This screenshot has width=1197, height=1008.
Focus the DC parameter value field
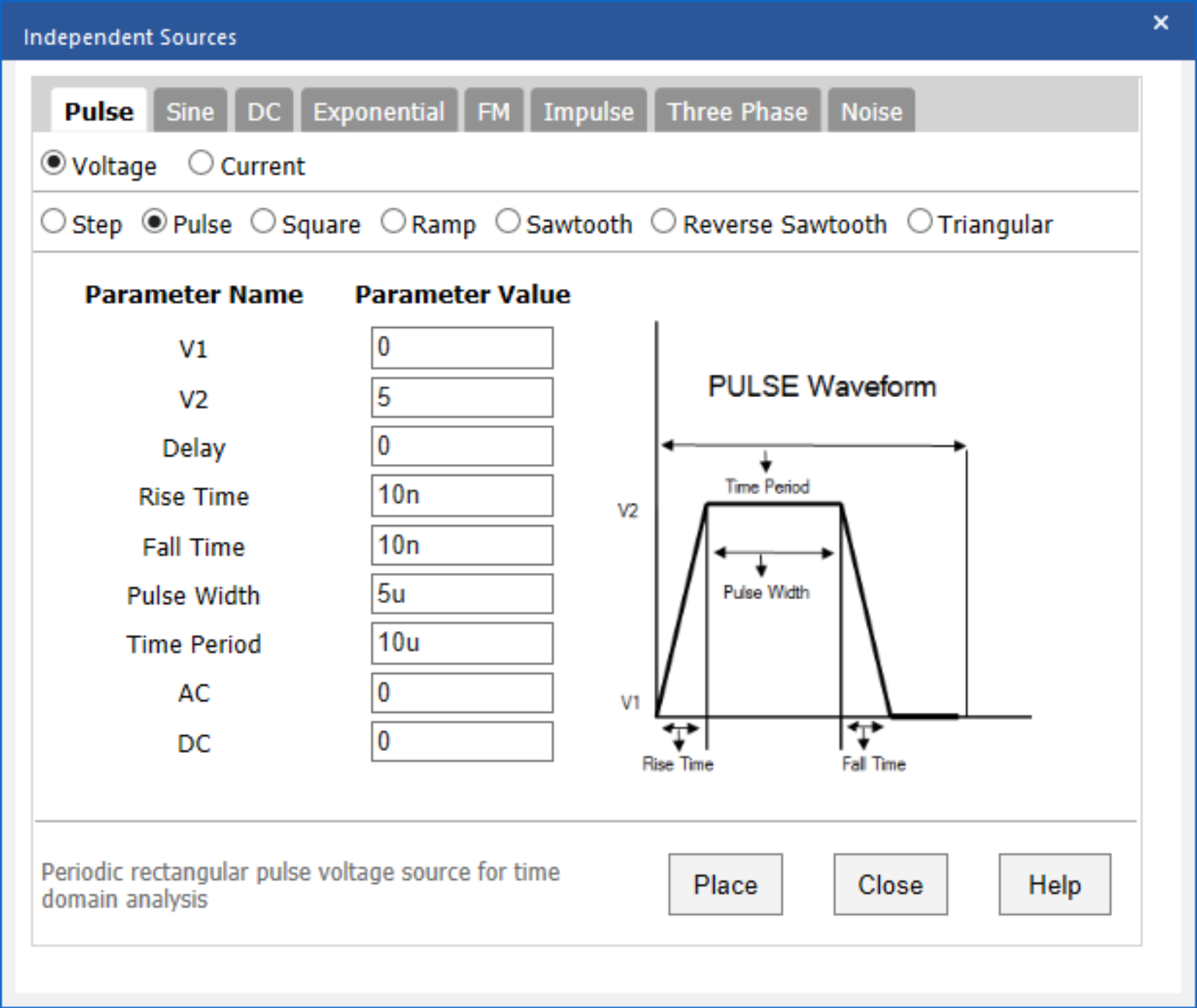coord(462,741)
